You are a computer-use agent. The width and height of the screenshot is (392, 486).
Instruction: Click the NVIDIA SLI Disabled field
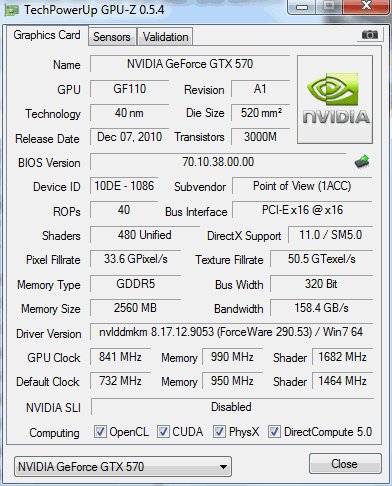(x=232, y=407)
